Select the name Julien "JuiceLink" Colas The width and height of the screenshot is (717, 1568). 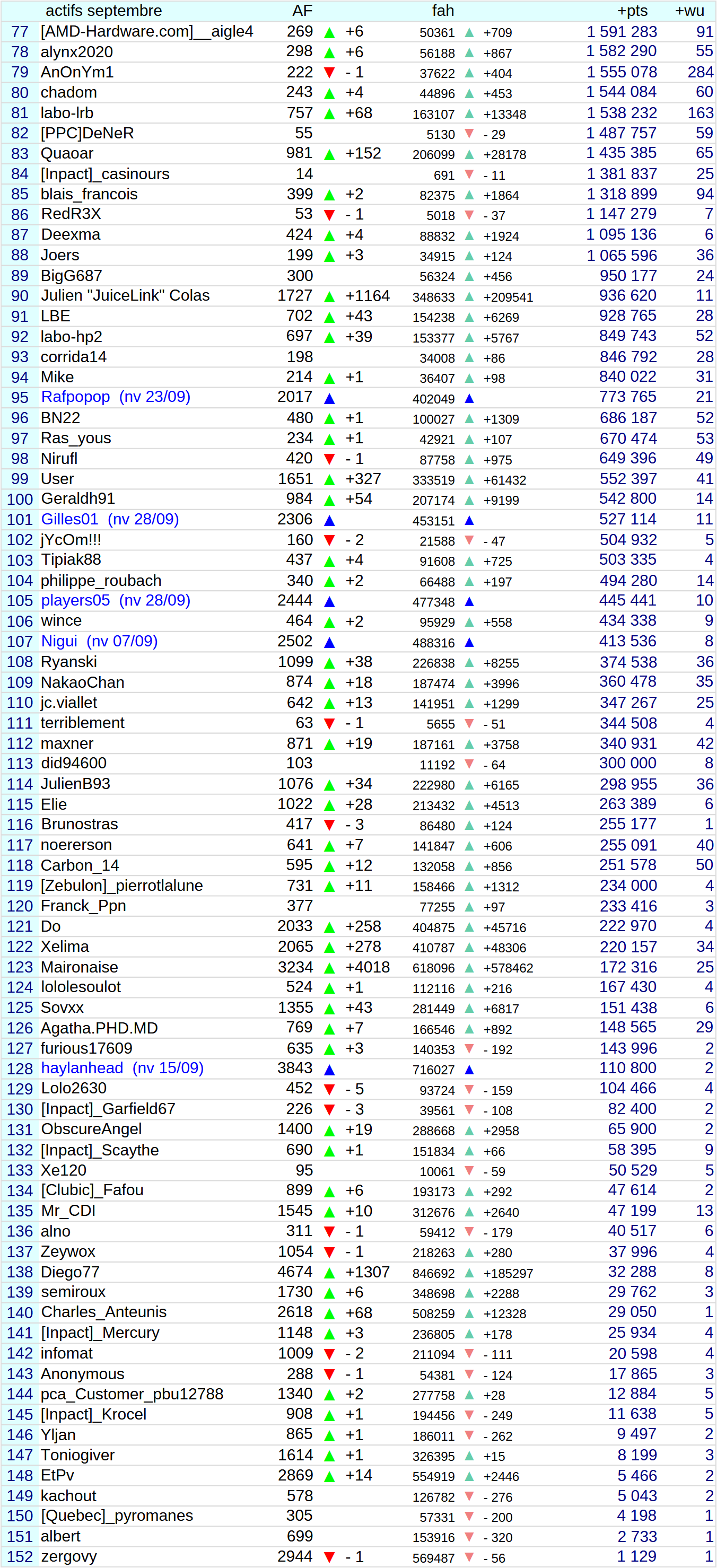pos(125,296)
